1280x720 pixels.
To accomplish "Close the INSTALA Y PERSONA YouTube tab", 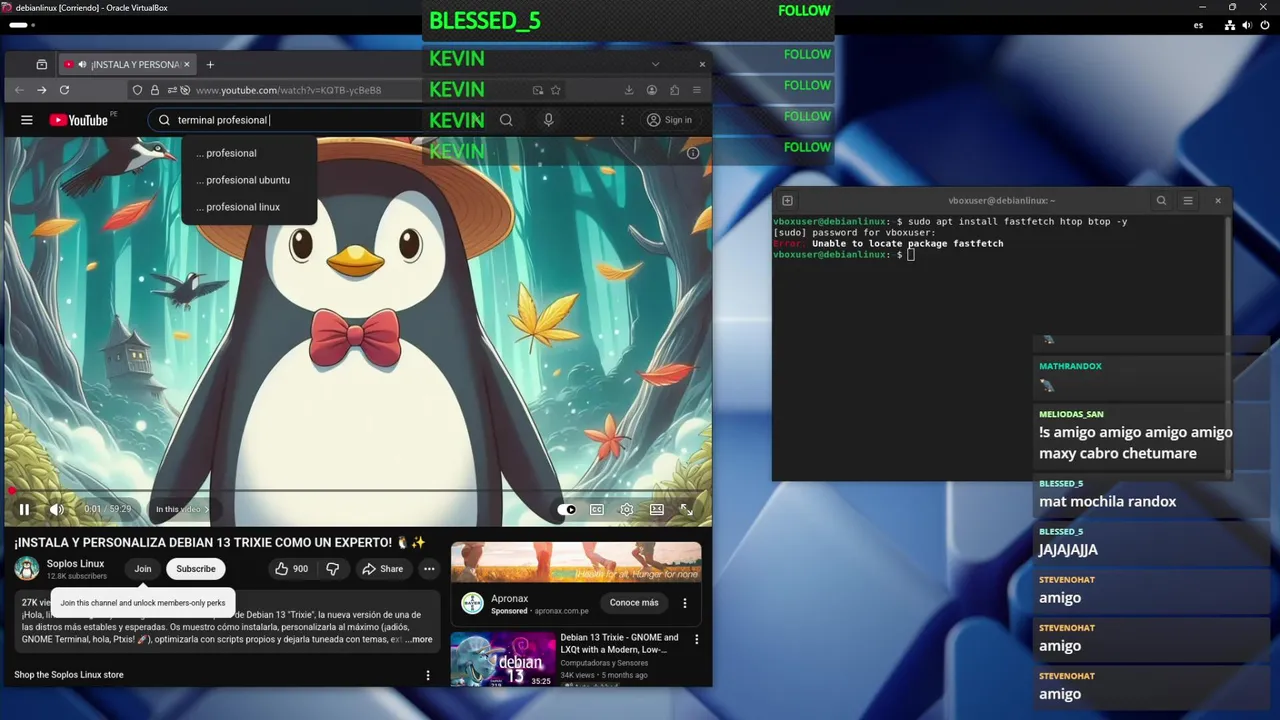I will pyautogui.click(x=186, y=64).
